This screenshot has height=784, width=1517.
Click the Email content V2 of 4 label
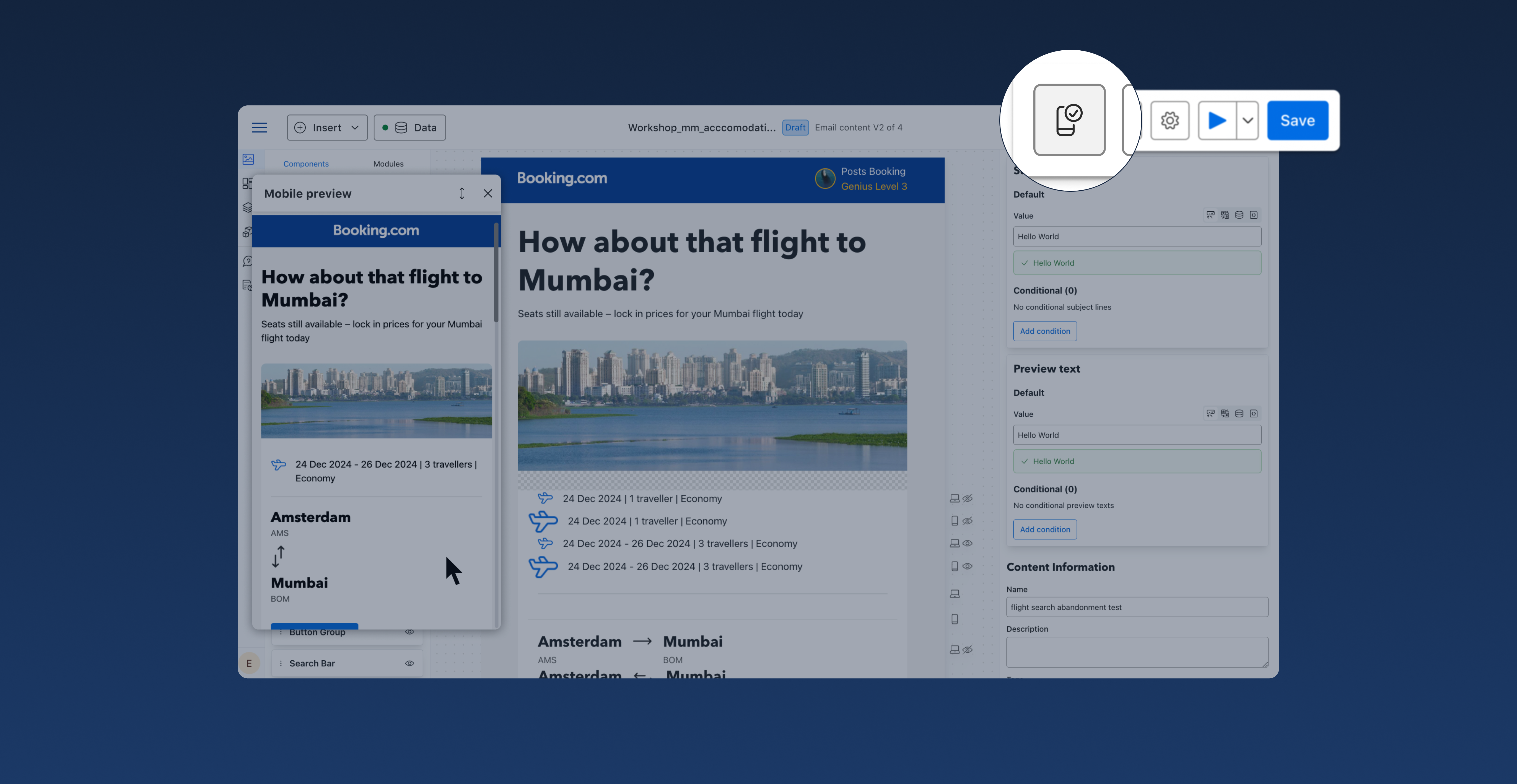click(858, 128)
